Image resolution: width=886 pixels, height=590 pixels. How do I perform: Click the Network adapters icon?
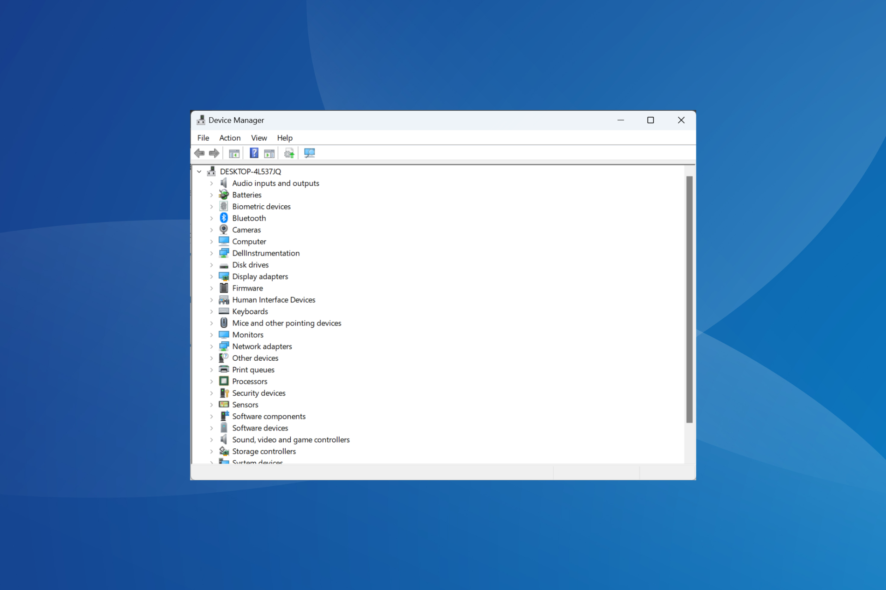(224, 346)
